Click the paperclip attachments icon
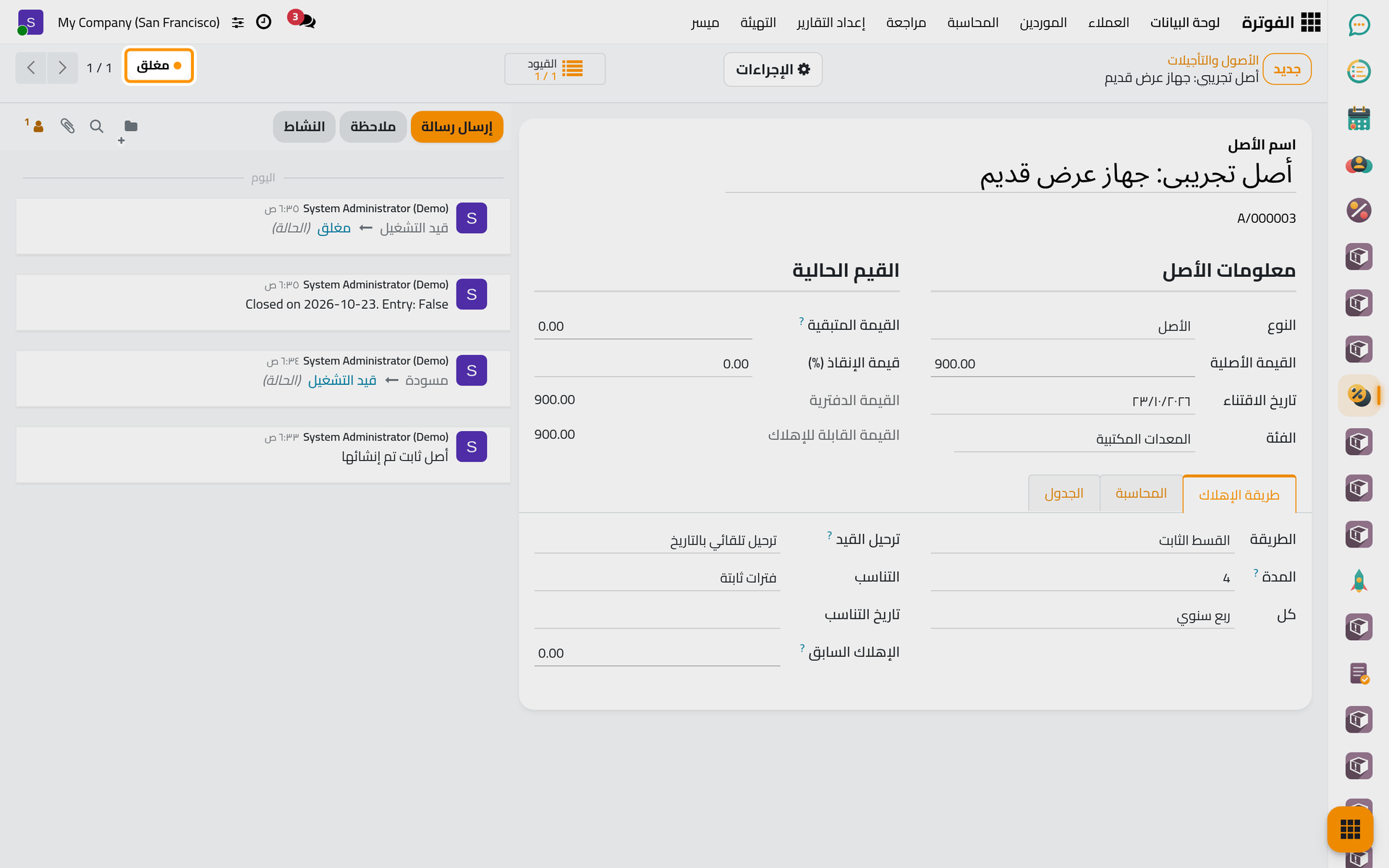Image resolution: width=1389 pixels, height=868 pixels. pos(67,126)
